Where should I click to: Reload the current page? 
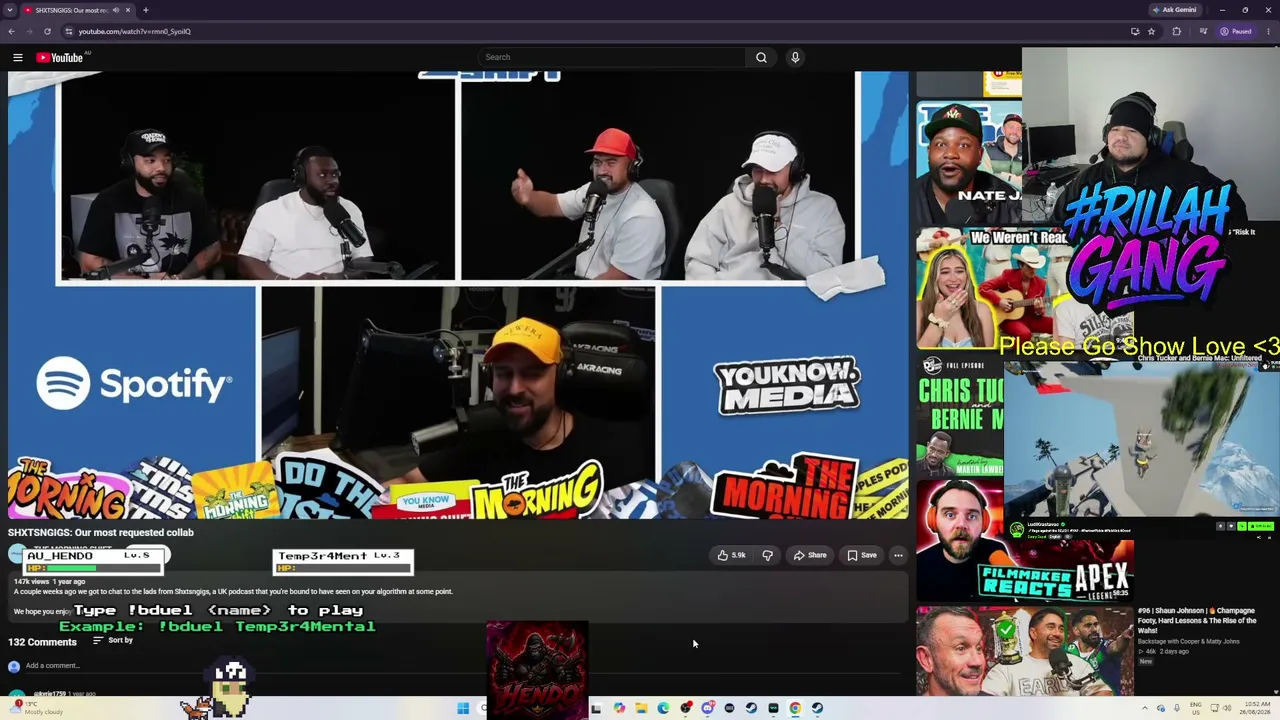click(47, 31)
